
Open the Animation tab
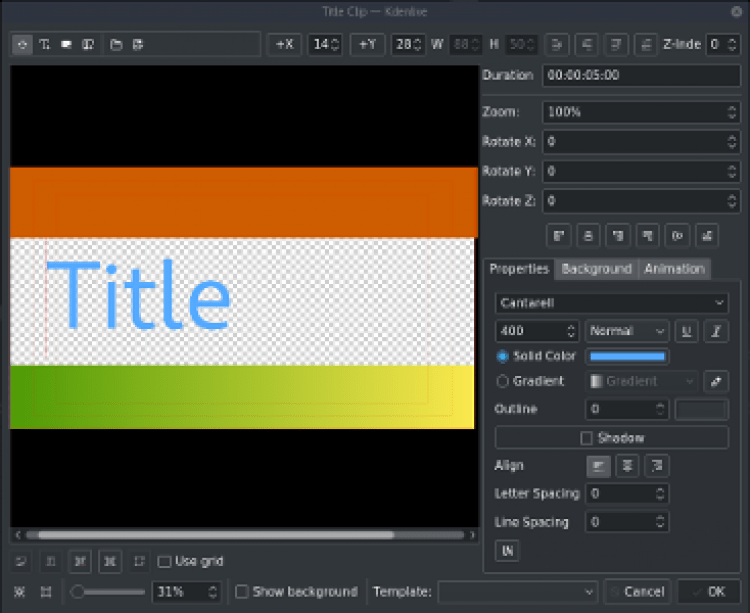[x=674, y=269]
